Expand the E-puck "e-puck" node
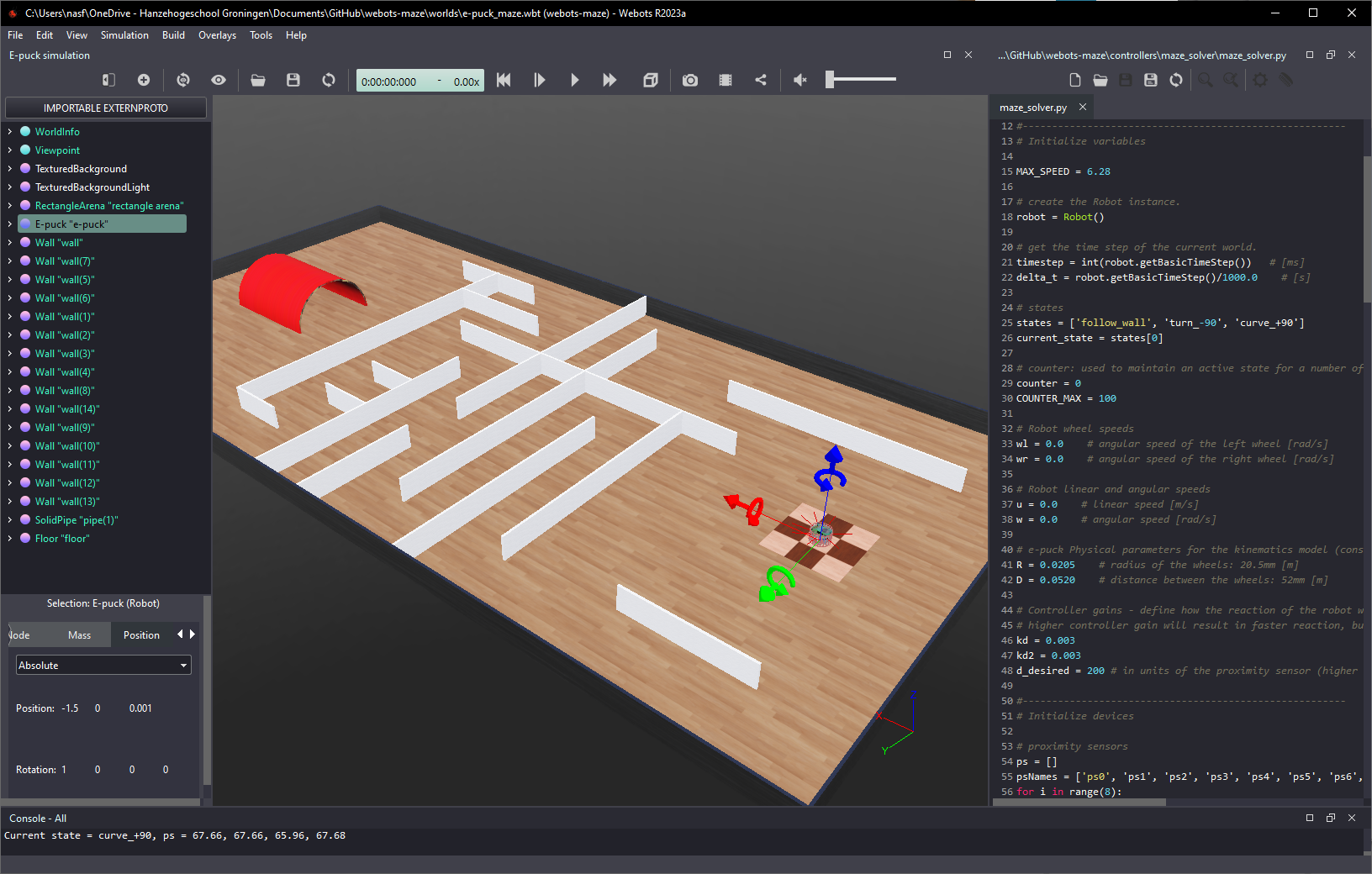The width and height of the screenshot is (1372, 874). pos(10,224)
